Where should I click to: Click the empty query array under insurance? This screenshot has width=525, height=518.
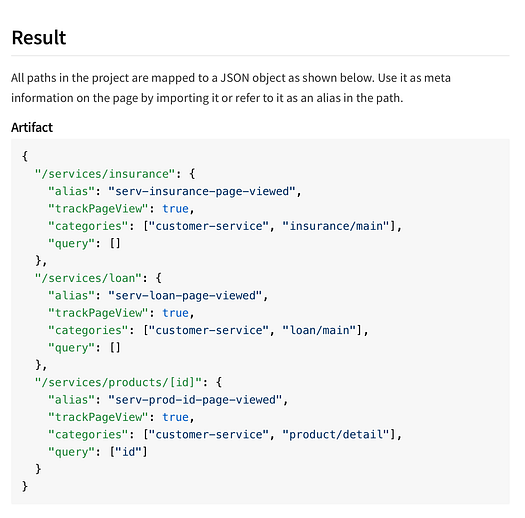115,243
